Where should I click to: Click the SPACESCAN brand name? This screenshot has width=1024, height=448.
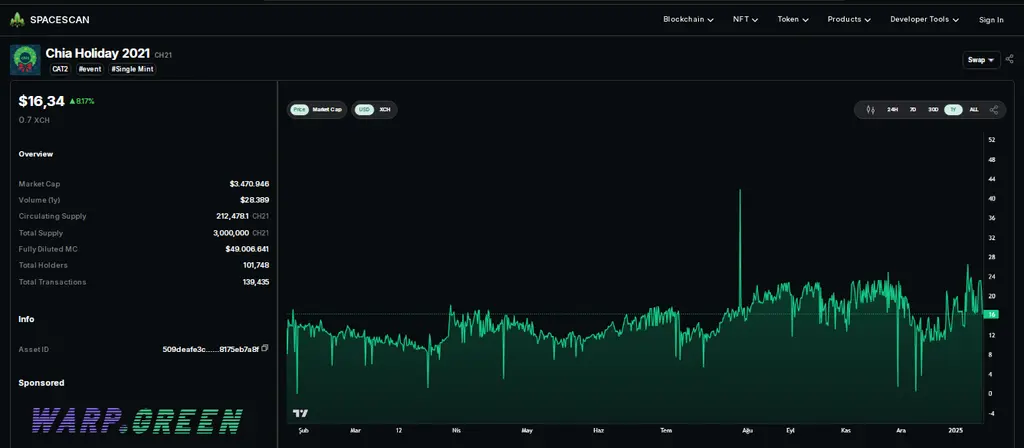pyautogui.click(x=59, y=20)
